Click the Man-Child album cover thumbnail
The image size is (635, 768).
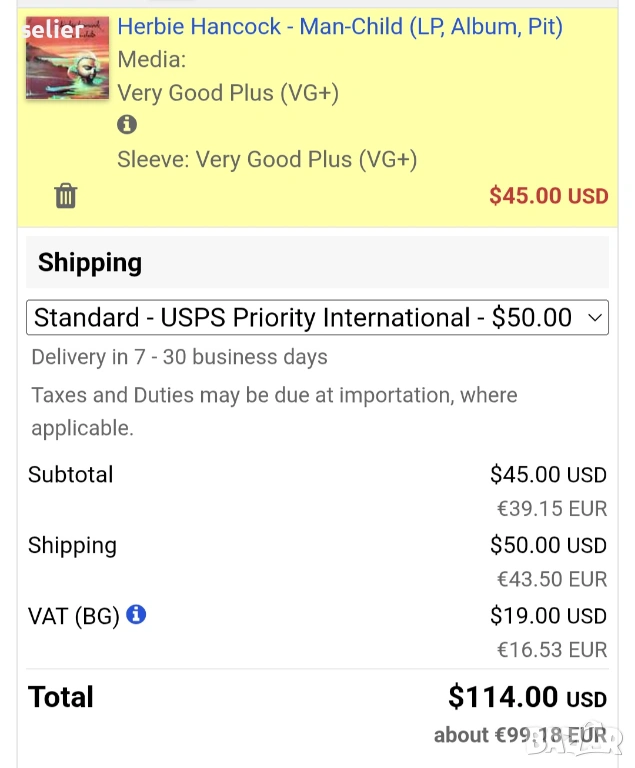pyautogui.click(x=67, y=57)
